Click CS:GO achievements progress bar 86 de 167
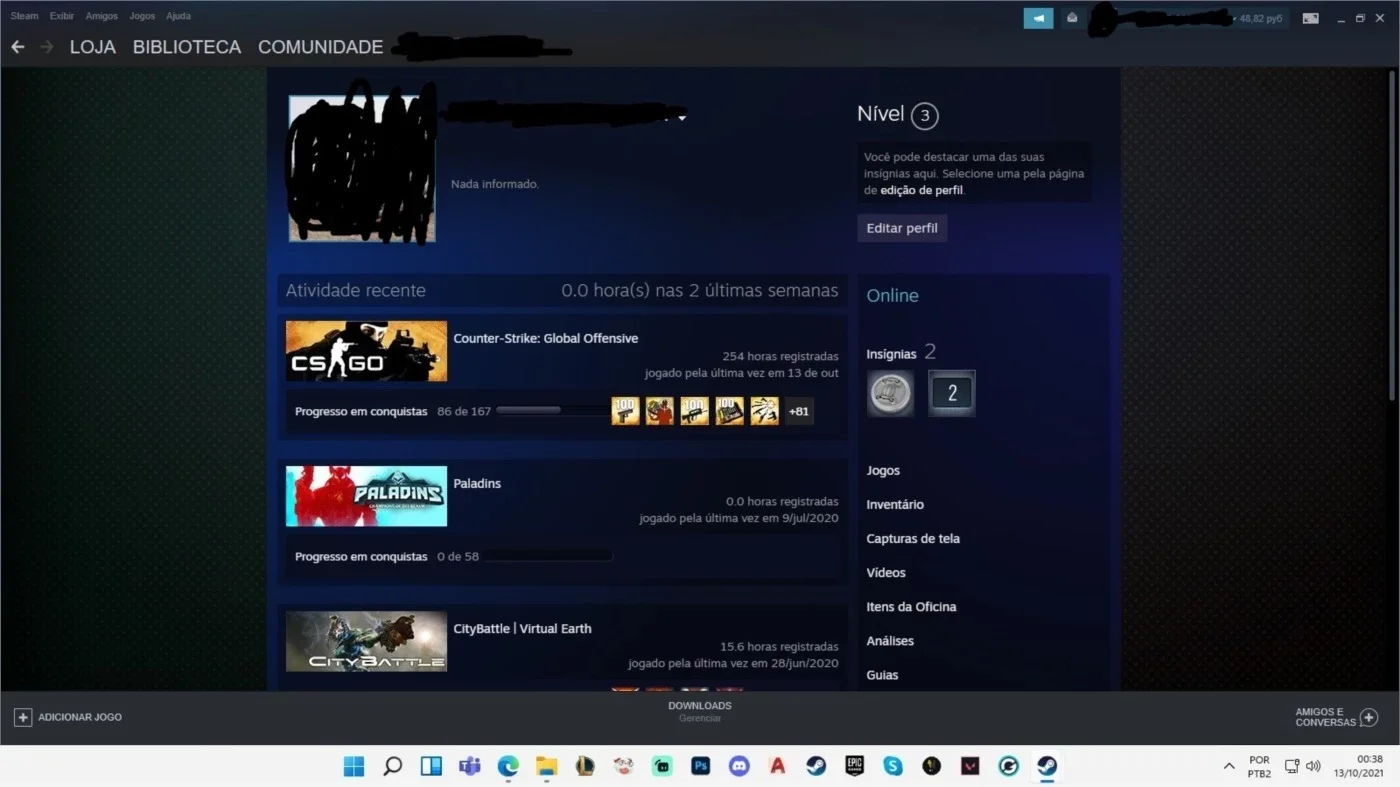The width and height of the screenshot is (1400, 787). click(553, 411)
